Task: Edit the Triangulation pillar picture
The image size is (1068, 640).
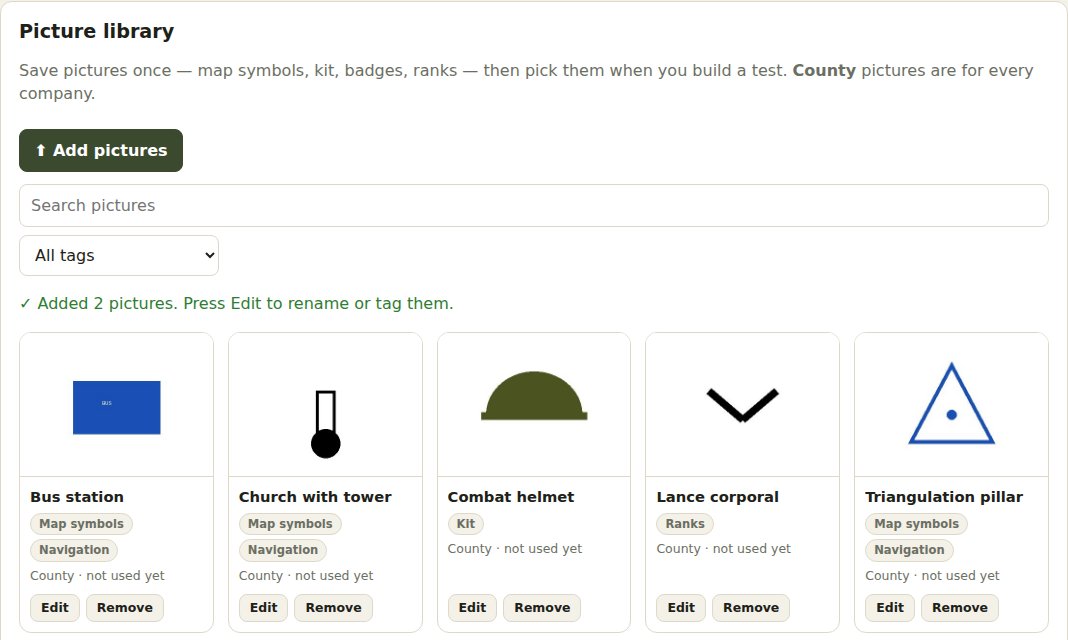Action: click(x=890, y=607)
